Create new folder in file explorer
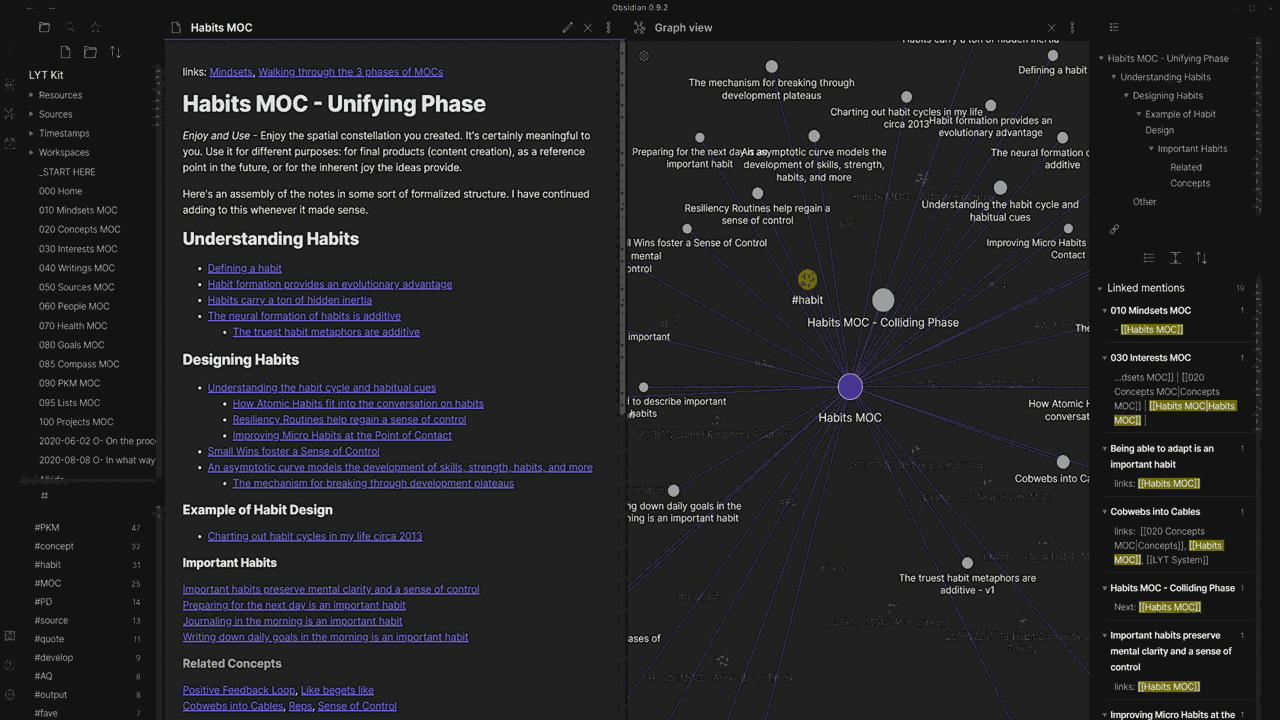This screenshot has width=1280, height=720. pyautogui.click(x=90, y=52)
